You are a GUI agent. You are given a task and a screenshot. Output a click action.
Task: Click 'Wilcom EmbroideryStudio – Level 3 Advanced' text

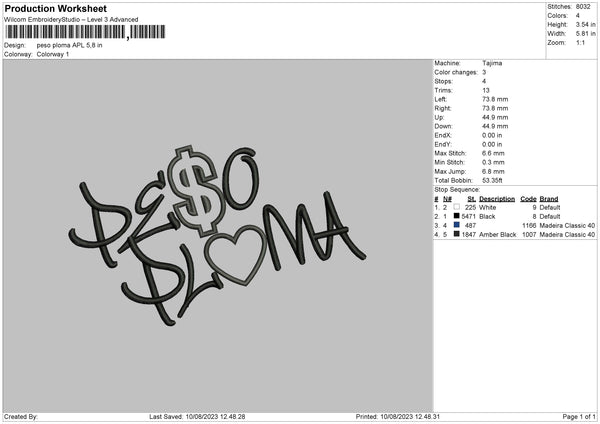coord(71,20)
